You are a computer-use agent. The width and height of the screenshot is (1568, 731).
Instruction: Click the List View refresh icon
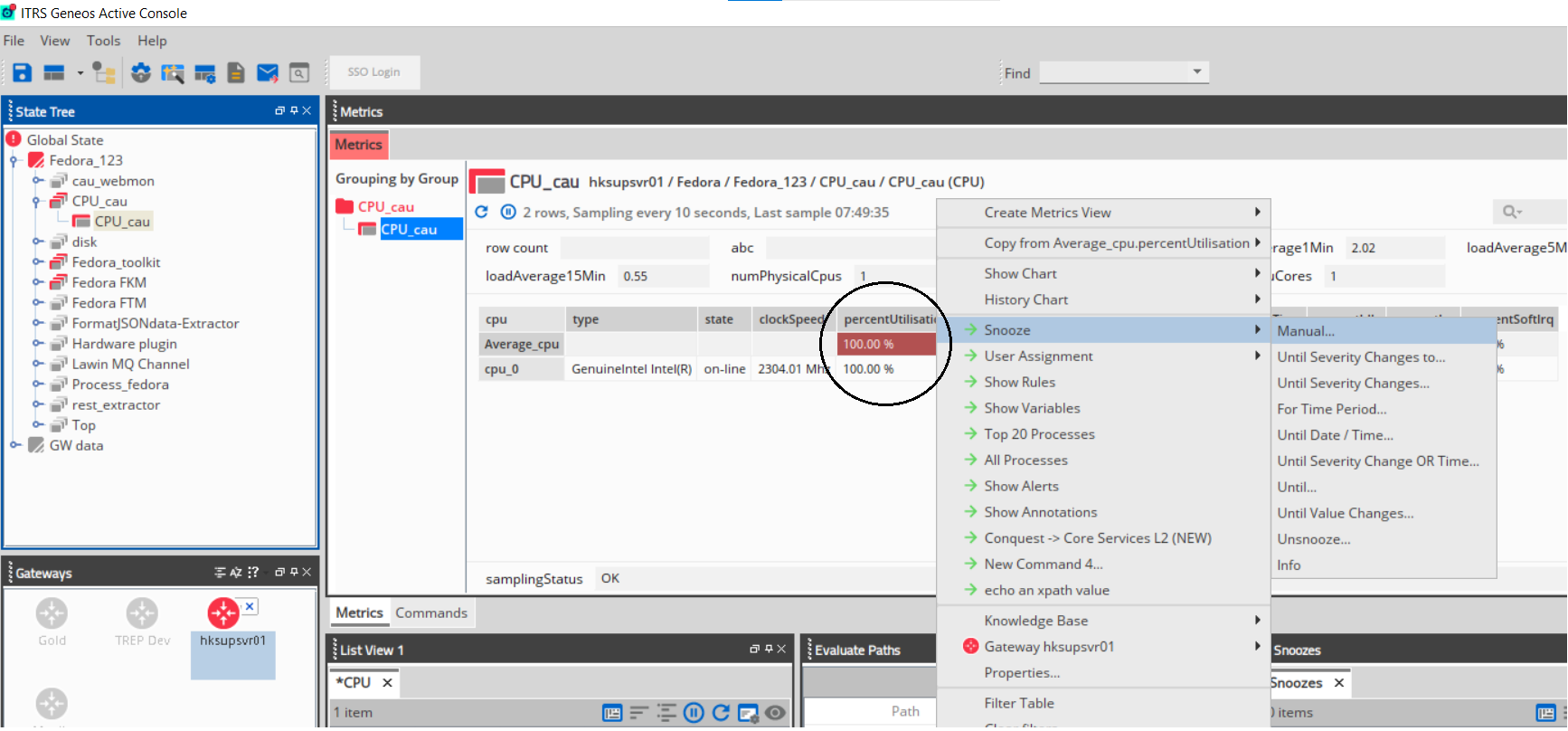point(721,713)
